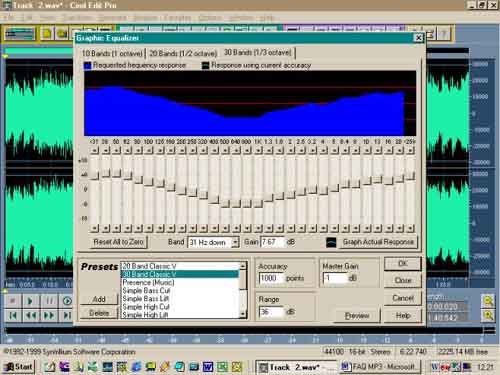Click the Graph Actual Response button

pyautogui.click(x=378, y=242)
